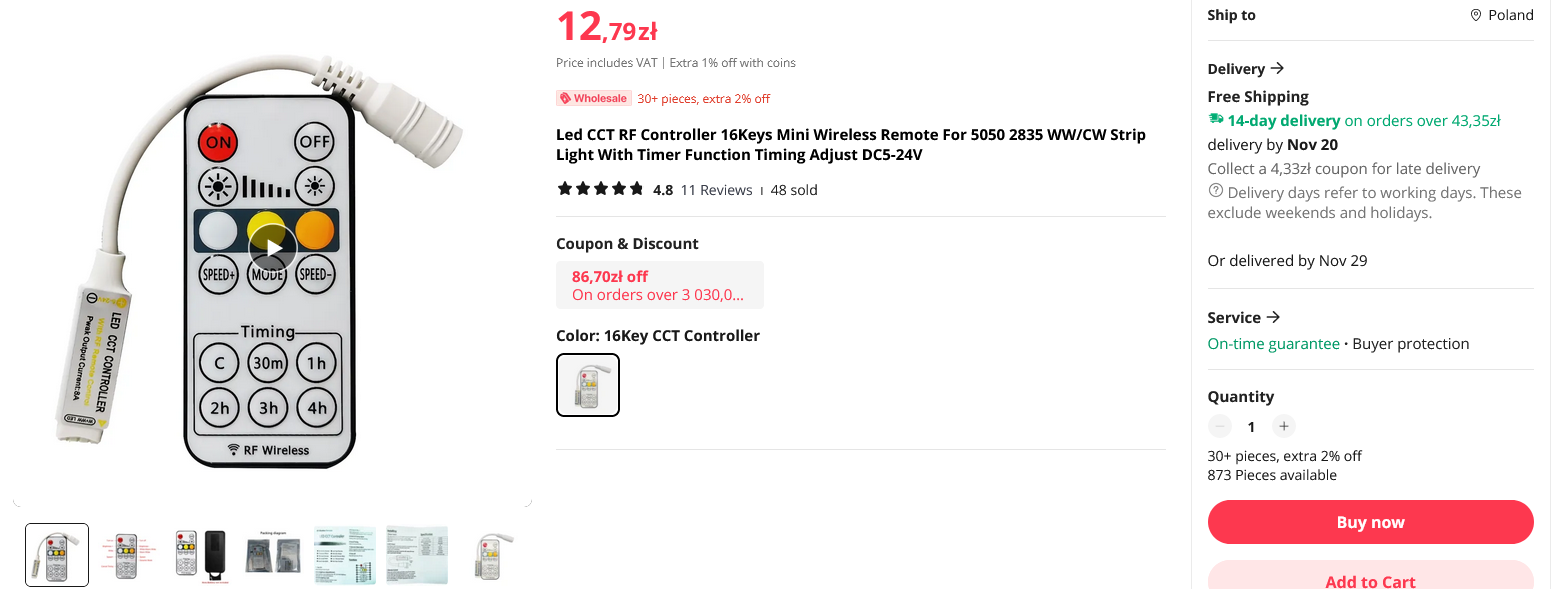Click the Delivery arrow icon
This screenshot has height=589, width=1553.
click(1277, 69)
